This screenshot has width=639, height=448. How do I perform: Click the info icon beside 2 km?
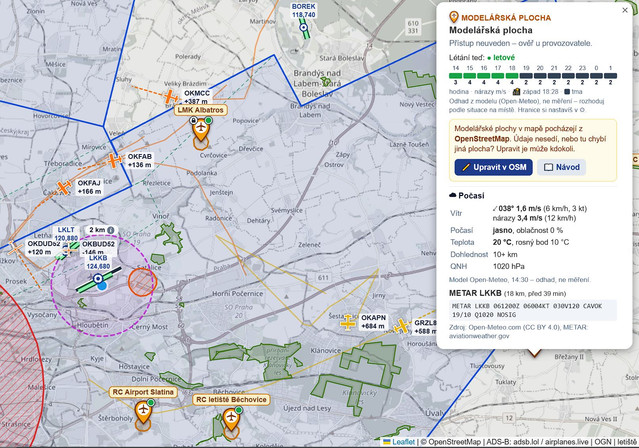[110, 230]
